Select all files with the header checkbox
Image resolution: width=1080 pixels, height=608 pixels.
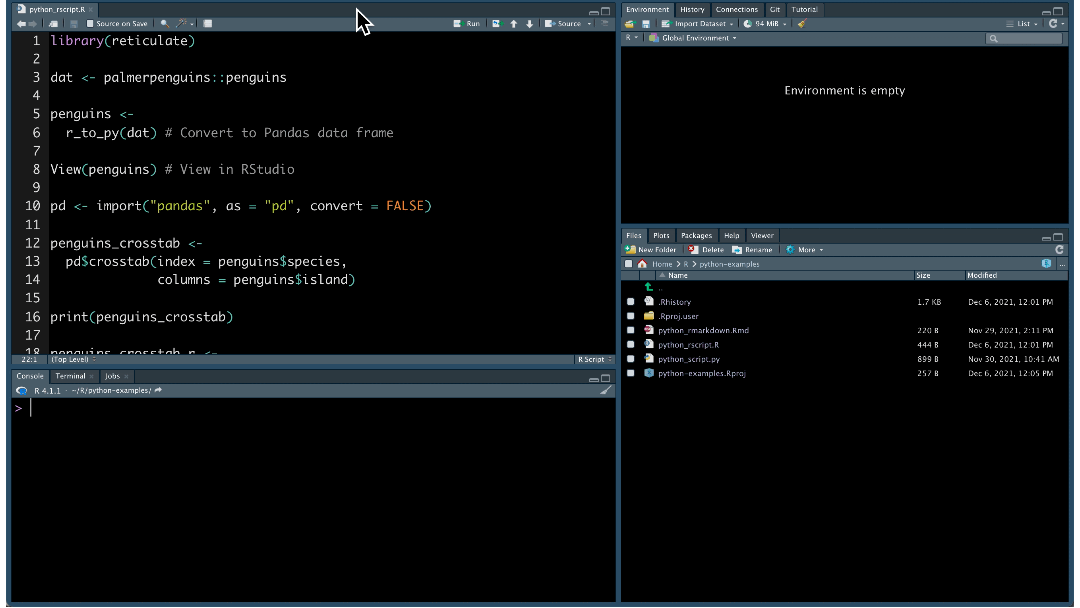point(629,264)
